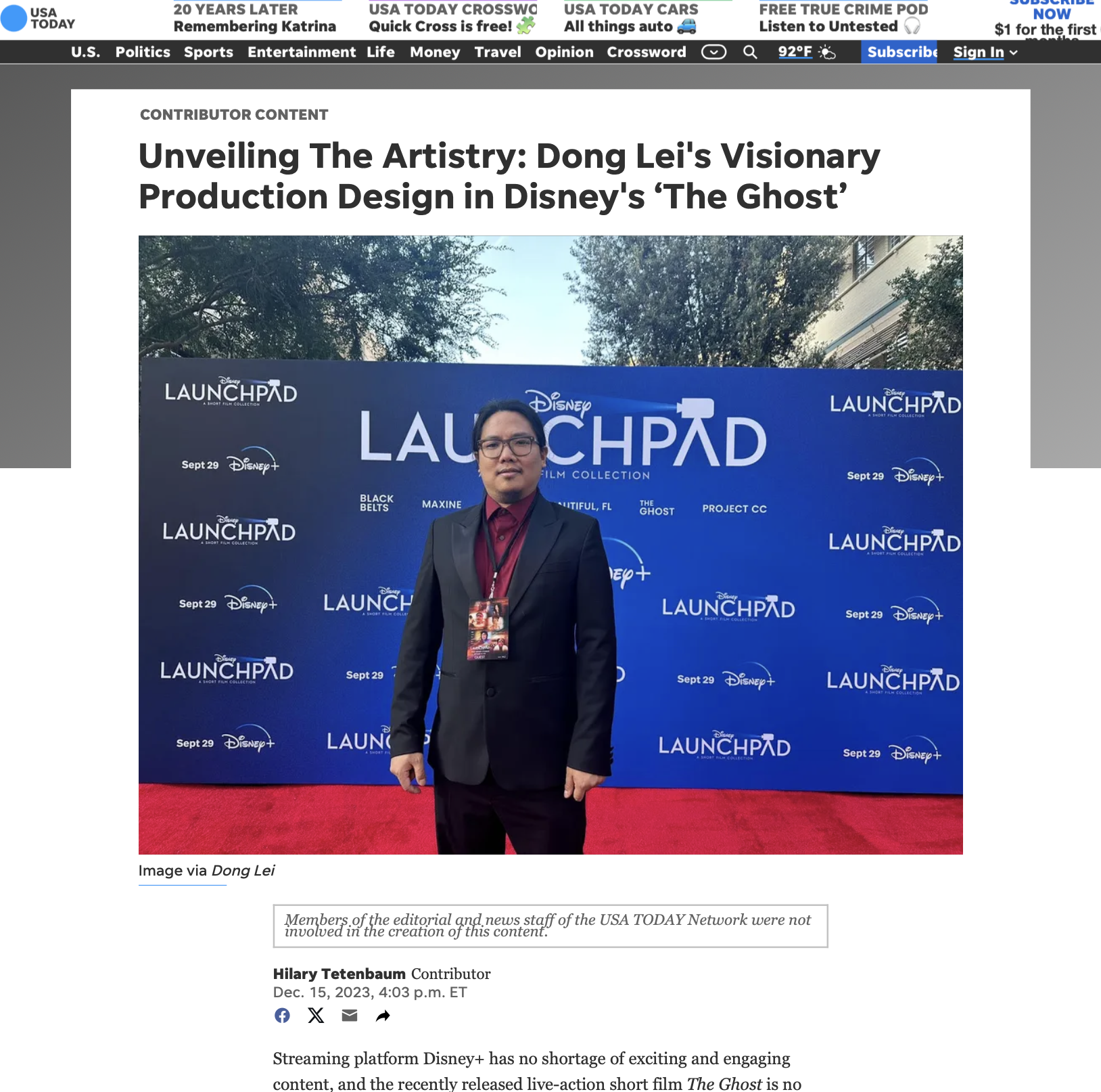Expand the Sign In dropdown arrow

click(x=1013, y=53)
